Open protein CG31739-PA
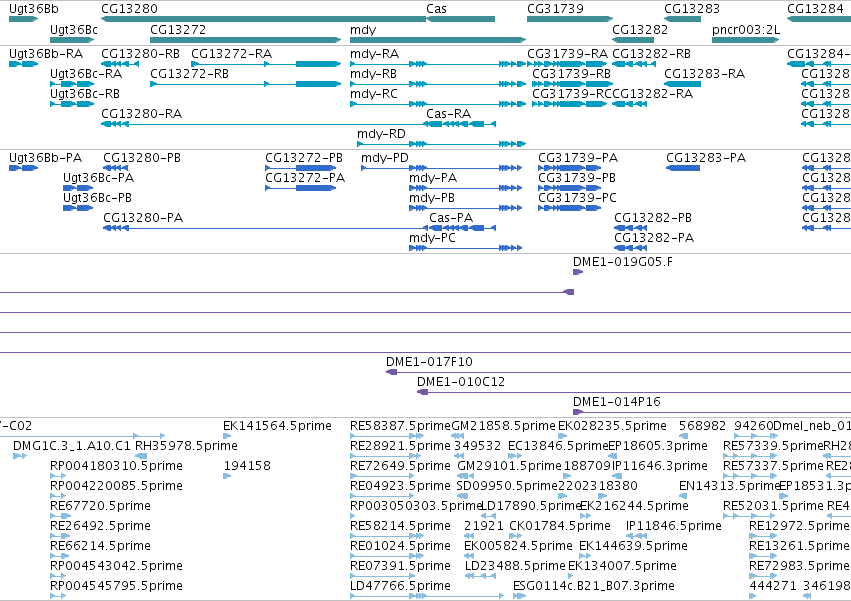This screenshot has width=851, height=601. pyautogui.click(x=570, y=168)
